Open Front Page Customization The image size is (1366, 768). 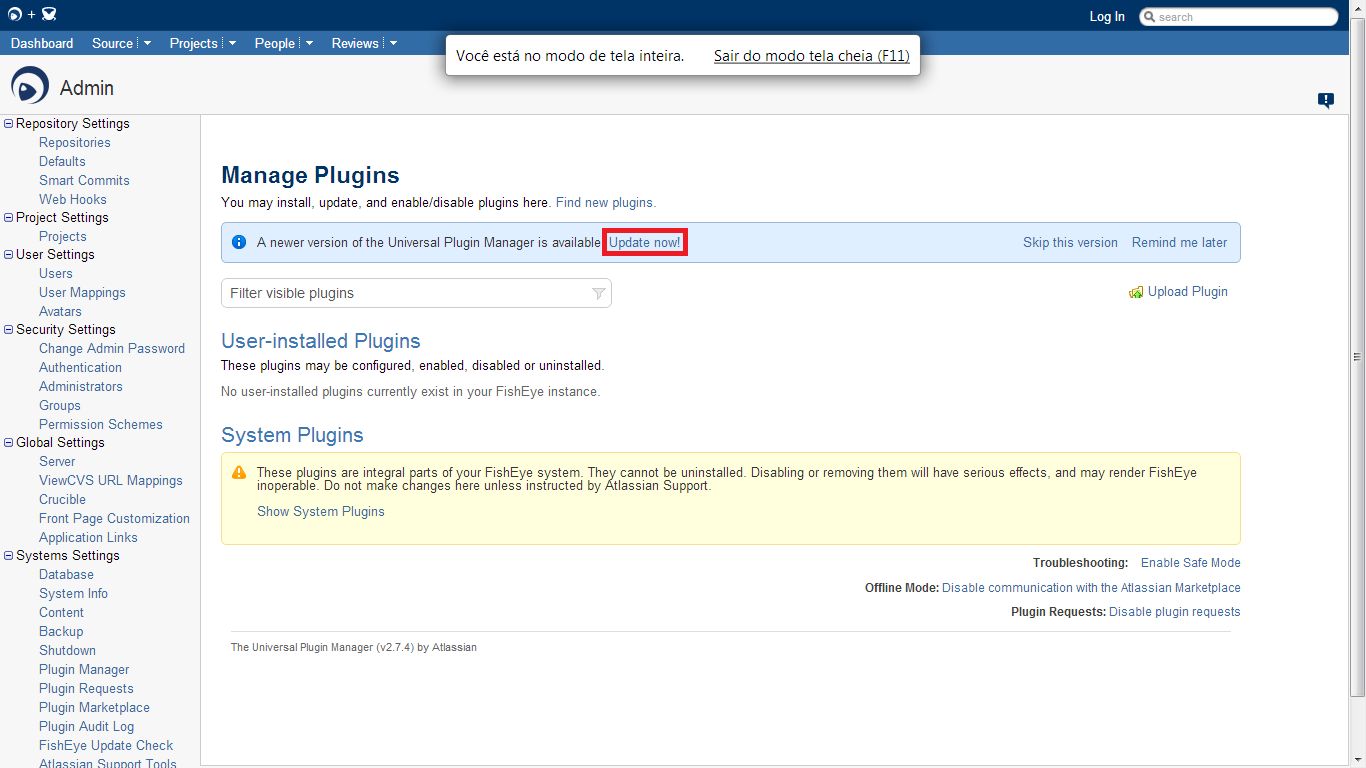tap(114, 519)
